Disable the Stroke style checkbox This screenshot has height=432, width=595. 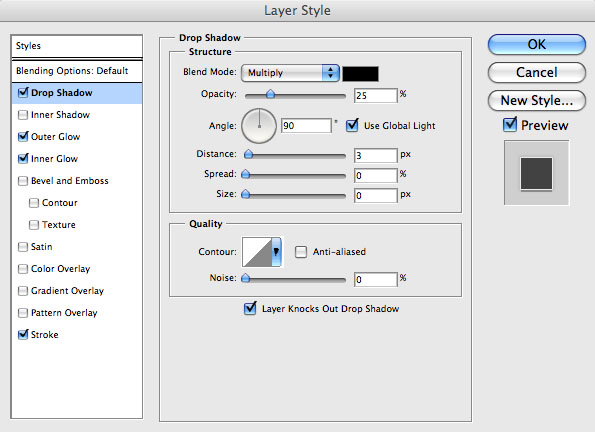pos(23,334)
